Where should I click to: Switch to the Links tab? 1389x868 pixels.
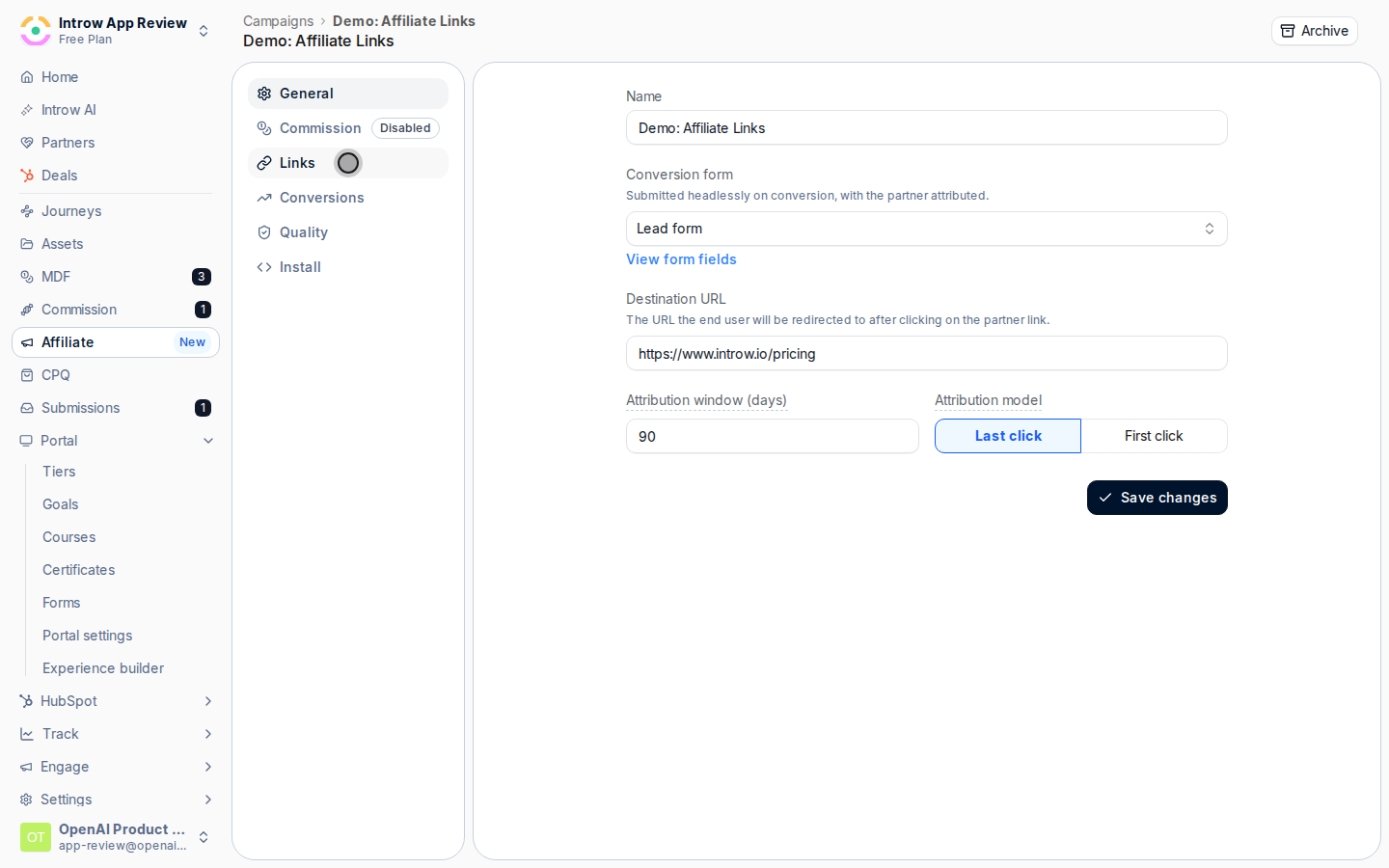point(348,163)
